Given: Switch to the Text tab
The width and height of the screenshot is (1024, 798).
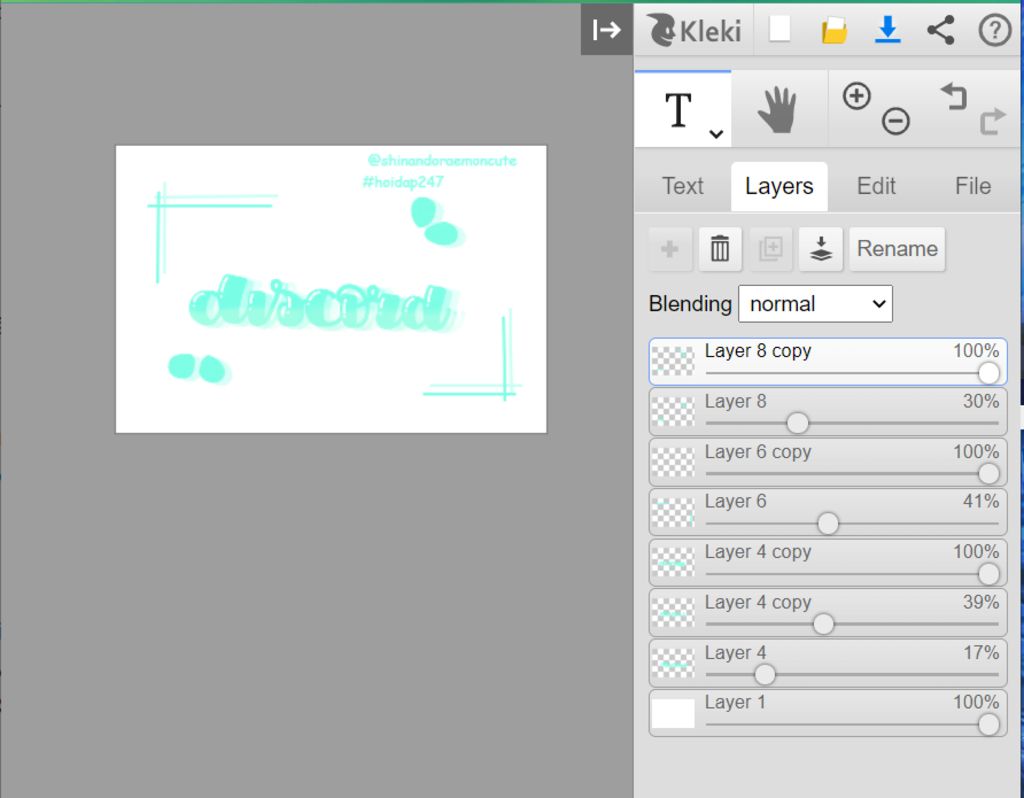Looking at the screenshot, I should [x=682, y=186].
